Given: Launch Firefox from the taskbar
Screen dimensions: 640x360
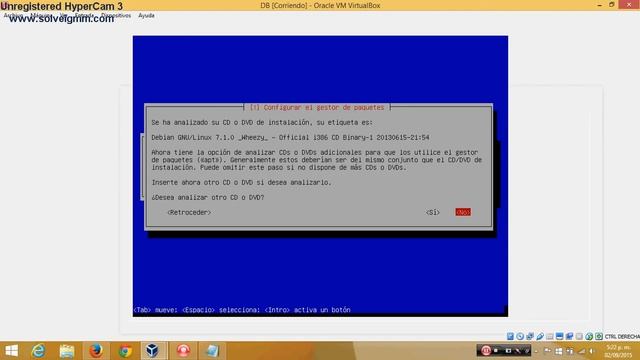Looking at the screenshot, I should coord(96,351).
